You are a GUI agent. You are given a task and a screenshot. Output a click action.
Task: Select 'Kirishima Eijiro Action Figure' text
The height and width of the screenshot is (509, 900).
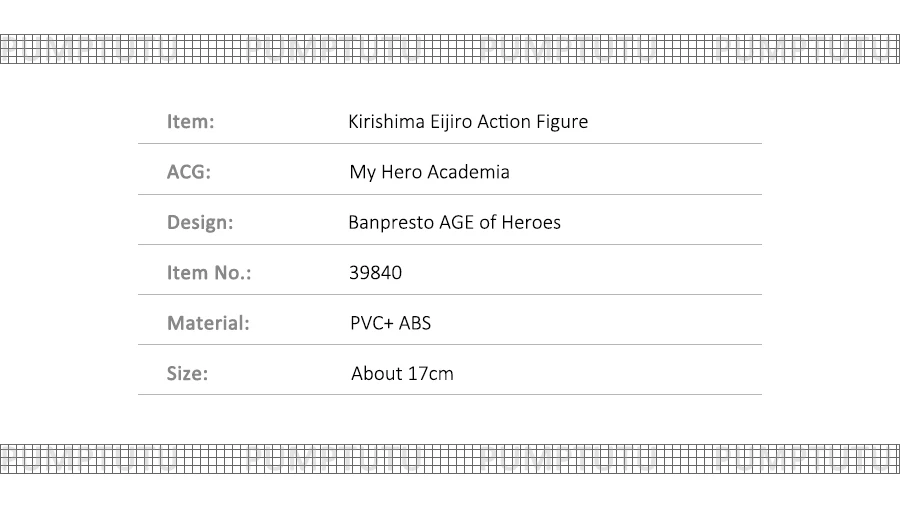(468, 122)
